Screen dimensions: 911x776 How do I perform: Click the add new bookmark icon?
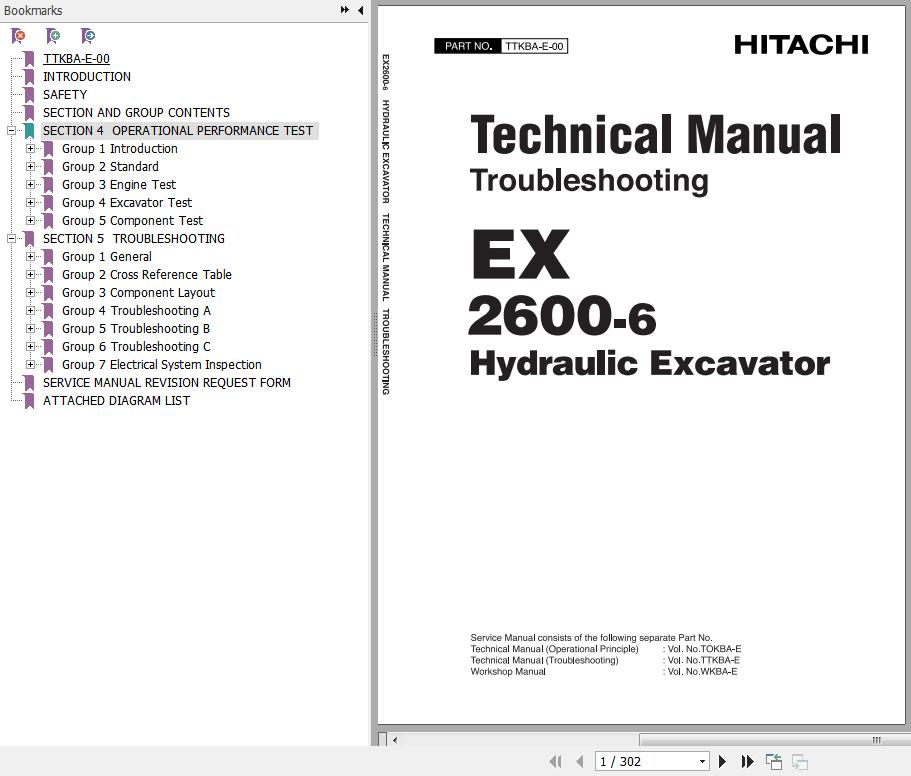coord(53,36)
